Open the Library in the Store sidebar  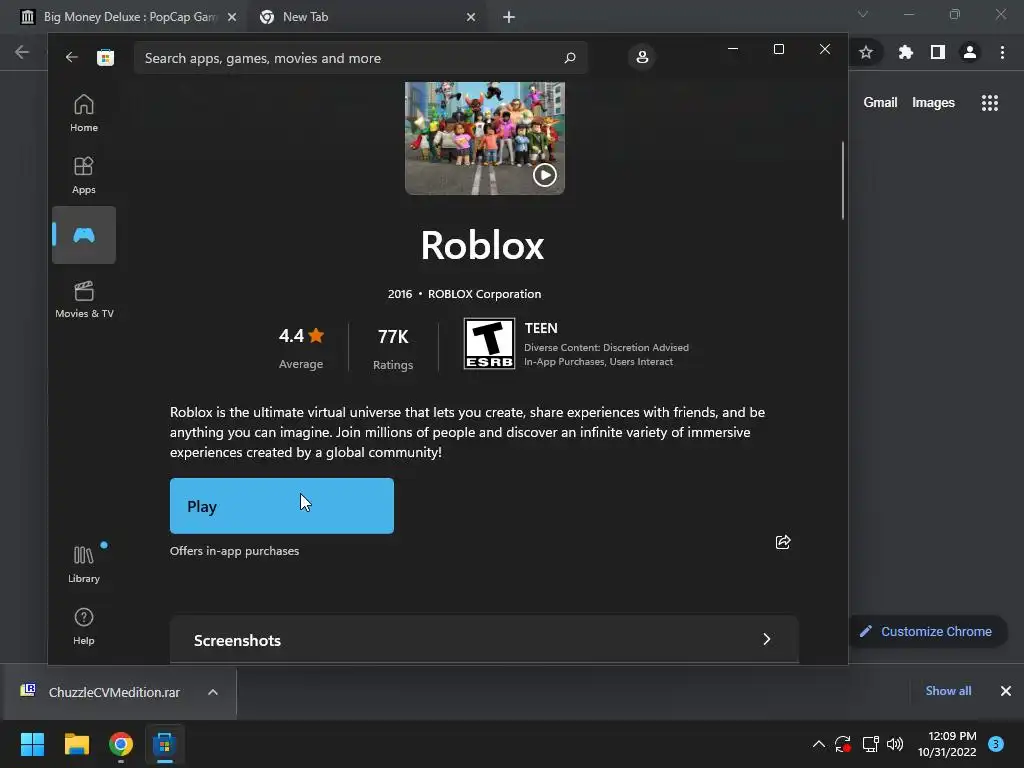(x=84, y=565)
